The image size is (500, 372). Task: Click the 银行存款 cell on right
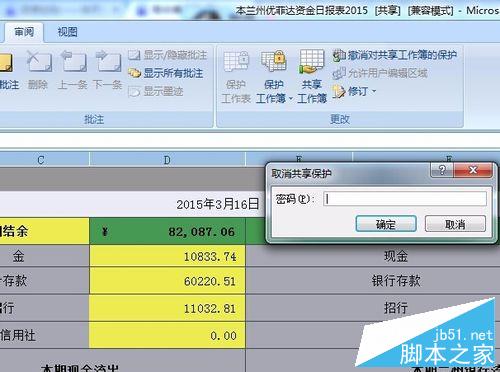click(396, 281)
